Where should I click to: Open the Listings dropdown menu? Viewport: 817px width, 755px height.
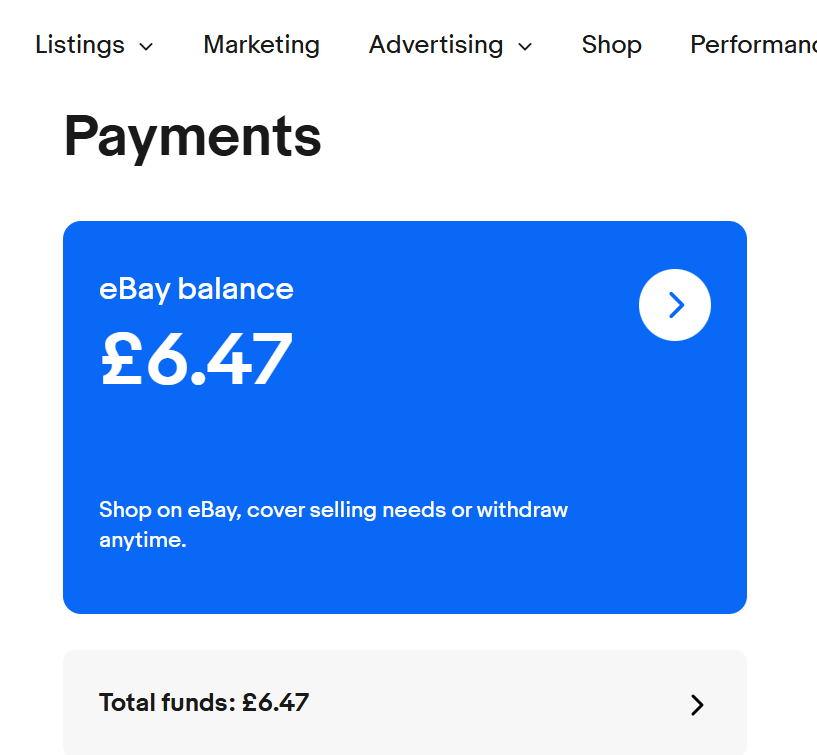coord(94,45)
